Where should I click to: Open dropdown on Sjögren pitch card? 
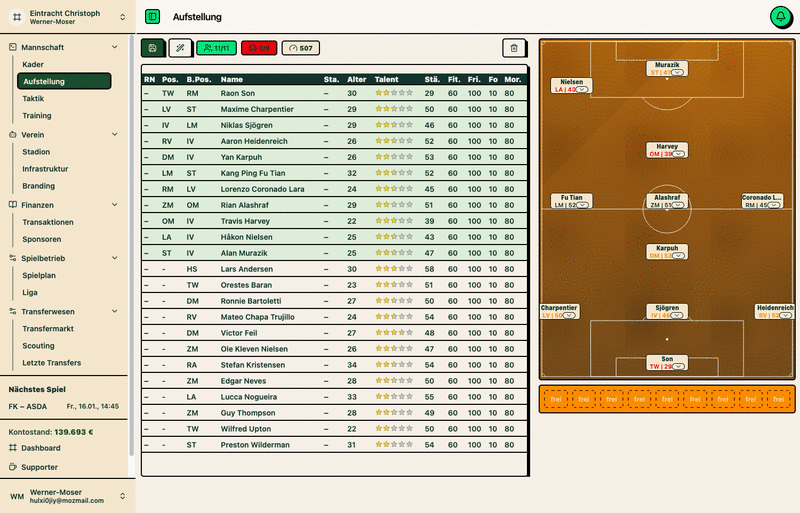[x=677, y=315]
